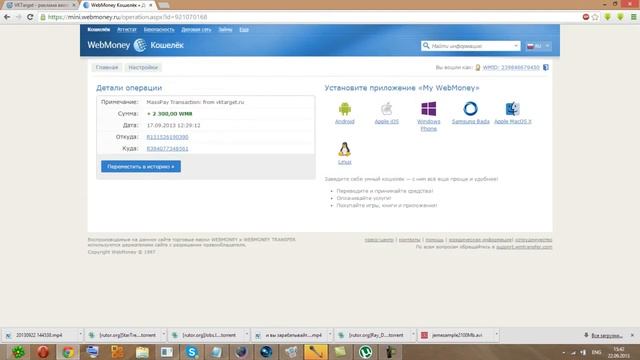Image resolution: width=640 pixels, height=360 pixels.
Task: Open the downloaded 20130922 mp4 file
Action: tap(39, 335)
